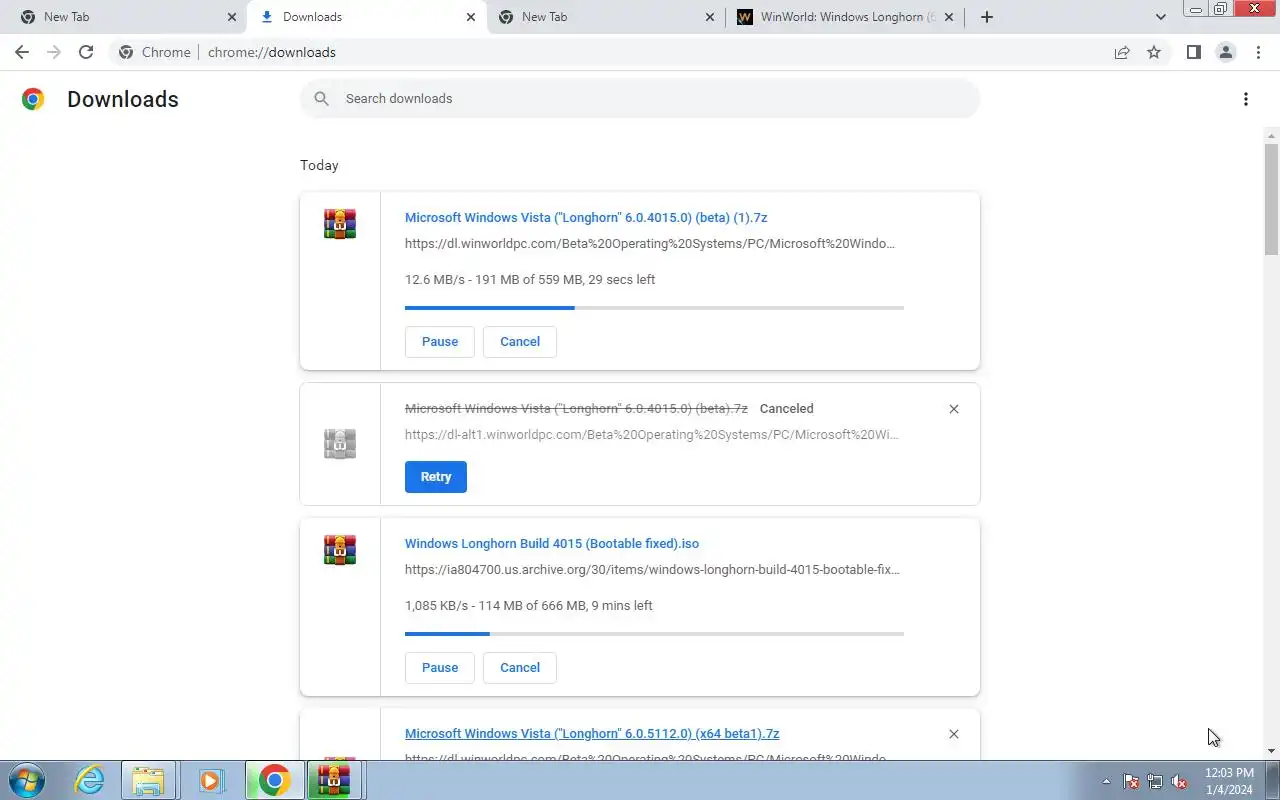Cancel the Longhorn Build 4015 iso download
The width and height of the screenshot is (1280, 800).
point(520,668)
